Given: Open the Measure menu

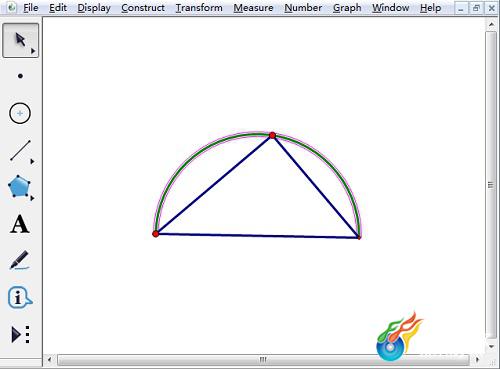Looking at the screenshot, I should pyautogui.click(x=253, y=8).
